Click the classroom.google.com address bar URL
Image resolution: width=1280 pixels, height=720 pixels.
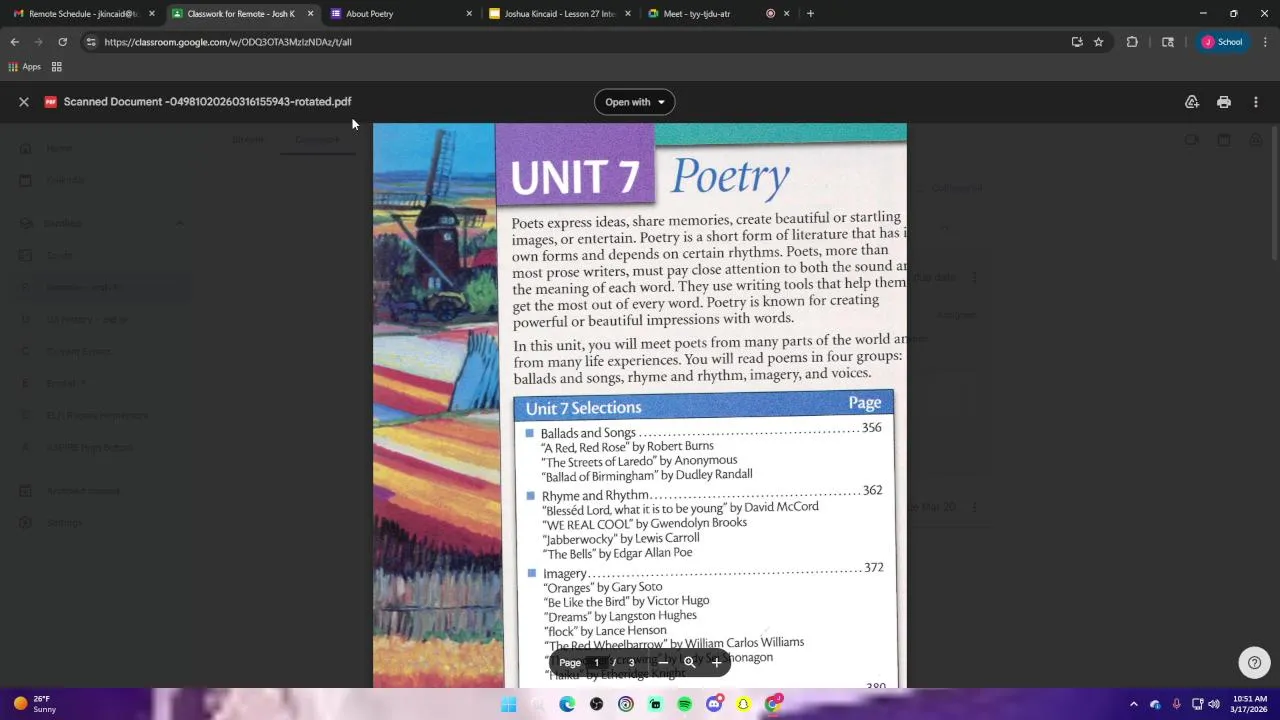coord(228,42)
